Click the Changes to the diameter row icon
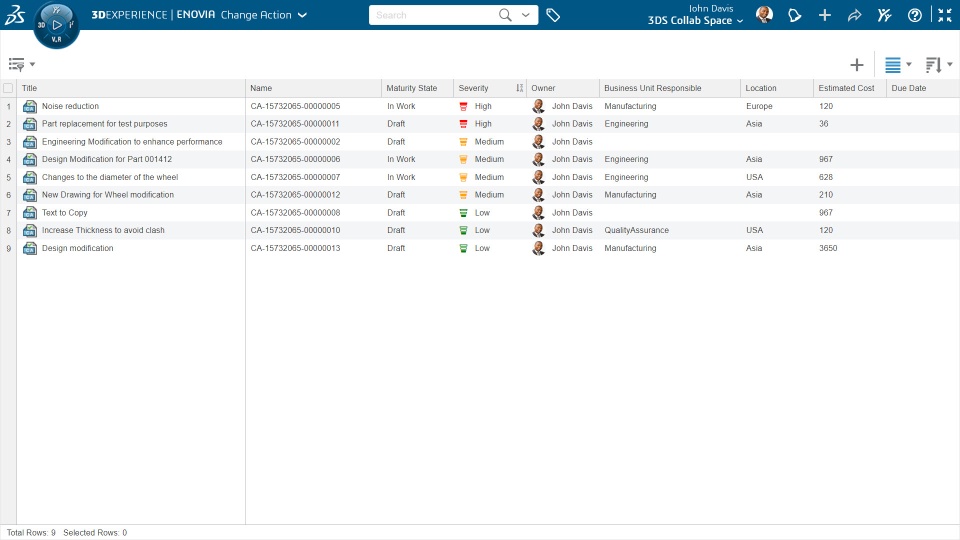The image size is (960, 540). click(29, 178)
